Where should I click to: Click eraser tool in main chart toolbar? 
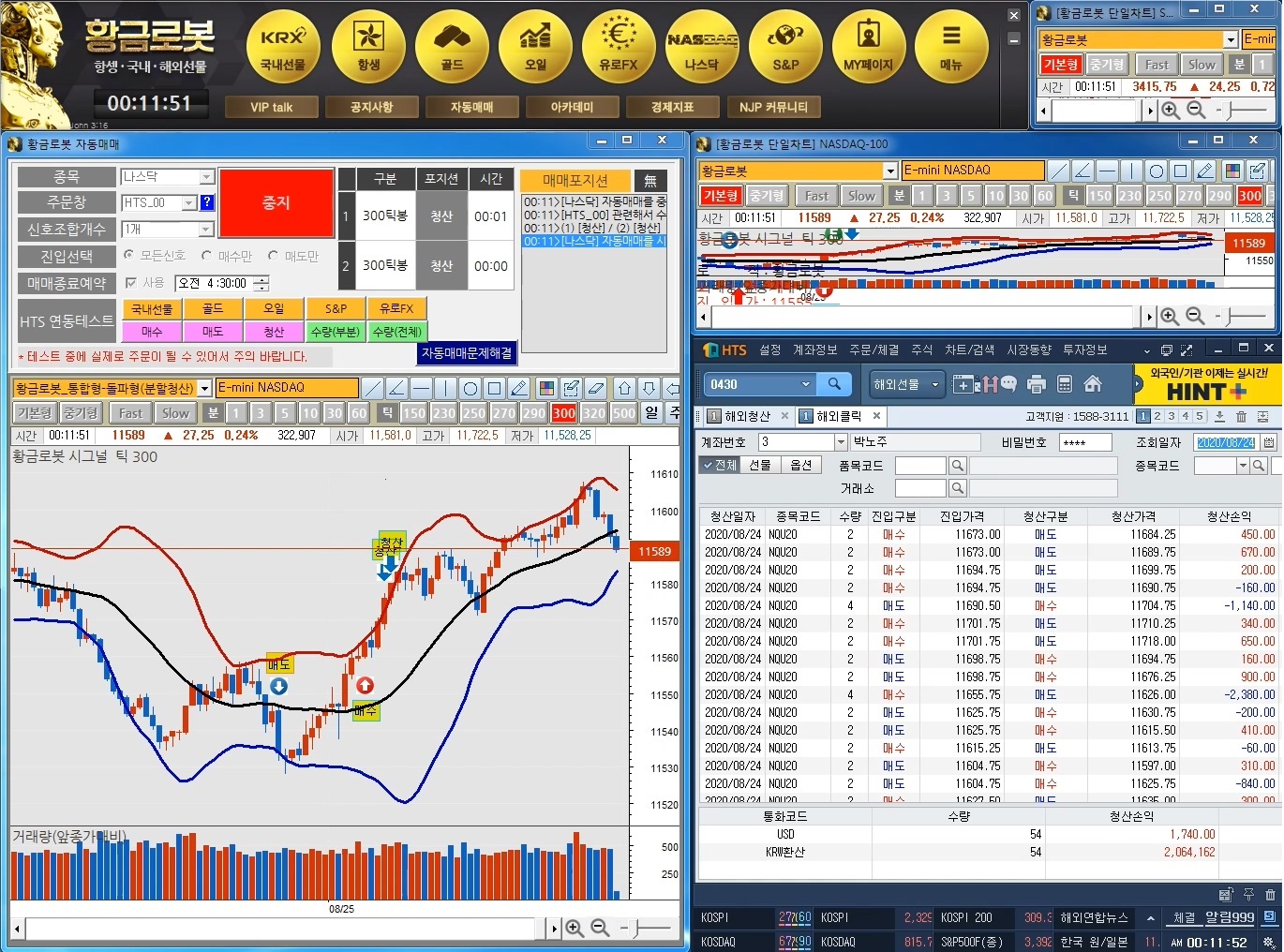point(595,388)
